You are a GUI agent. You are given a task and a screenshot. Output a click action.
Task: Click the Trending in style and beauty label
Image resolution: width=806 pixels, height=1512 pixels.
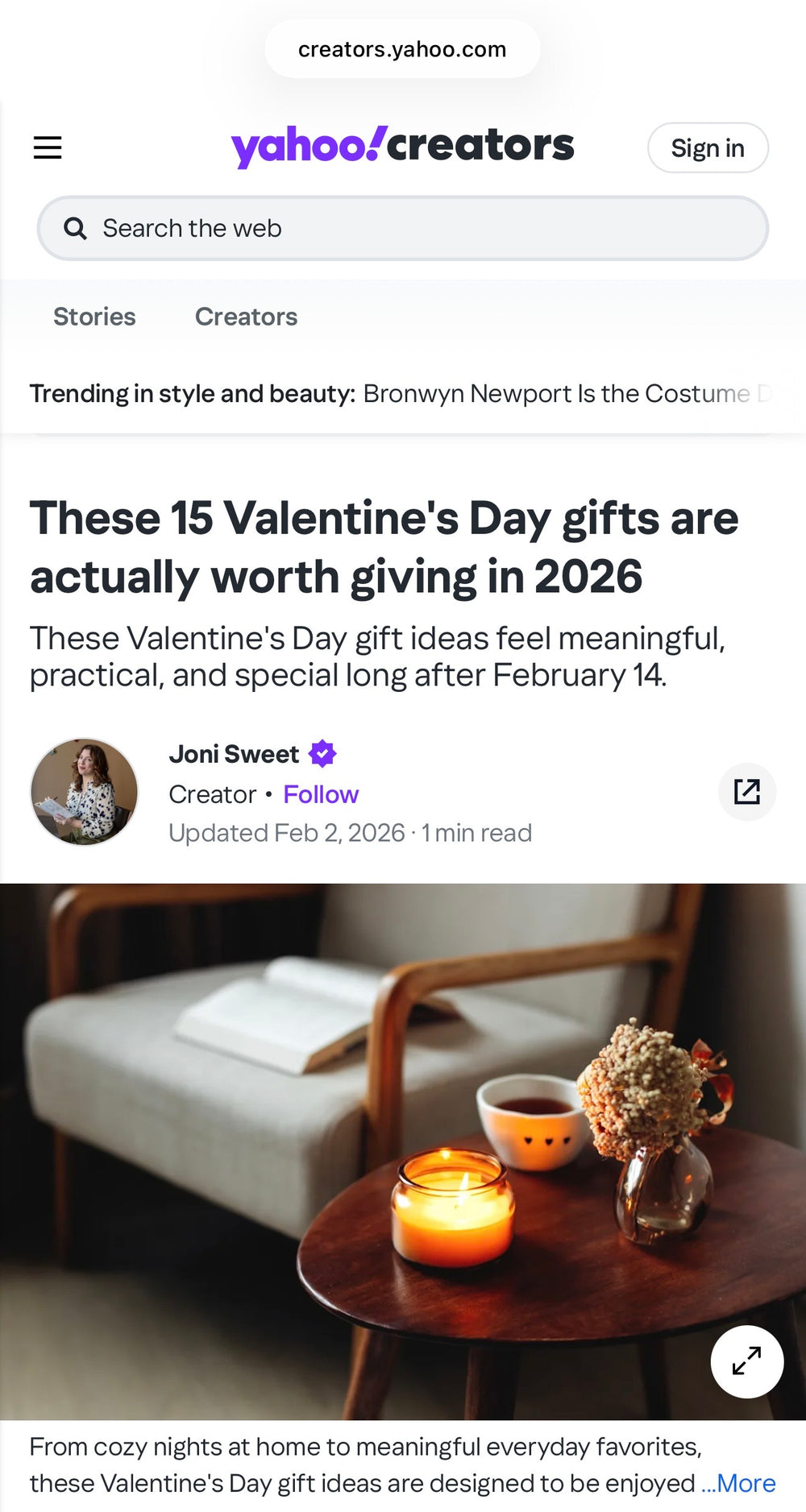pos(192,394)
